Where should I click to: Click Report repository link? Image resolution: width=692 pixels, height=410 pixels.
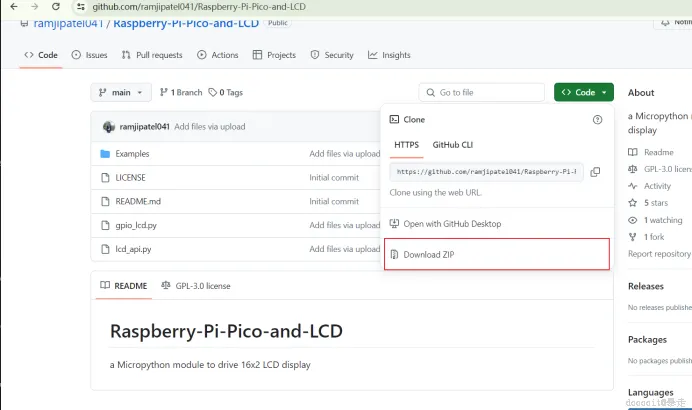point(659,254)
